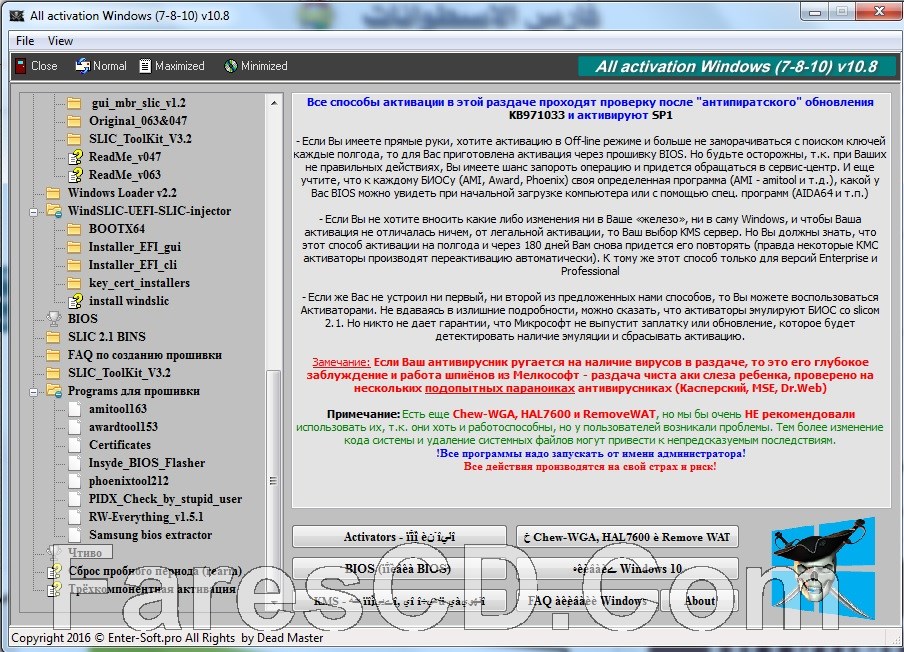Screen dimensions: 904x652
Task: Click the Normal window mode icon
Action: tap(82, 66)
